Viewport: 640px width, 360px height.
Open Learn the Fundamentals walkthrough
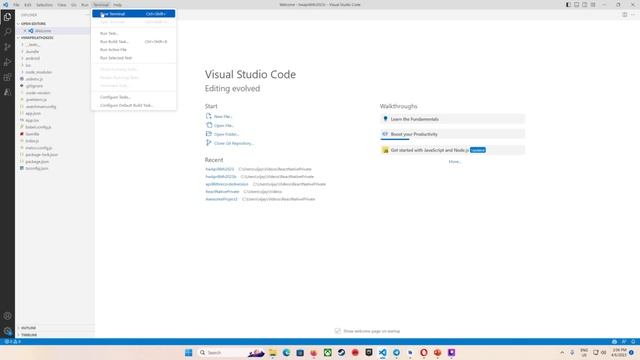click(x=452, y=119)
